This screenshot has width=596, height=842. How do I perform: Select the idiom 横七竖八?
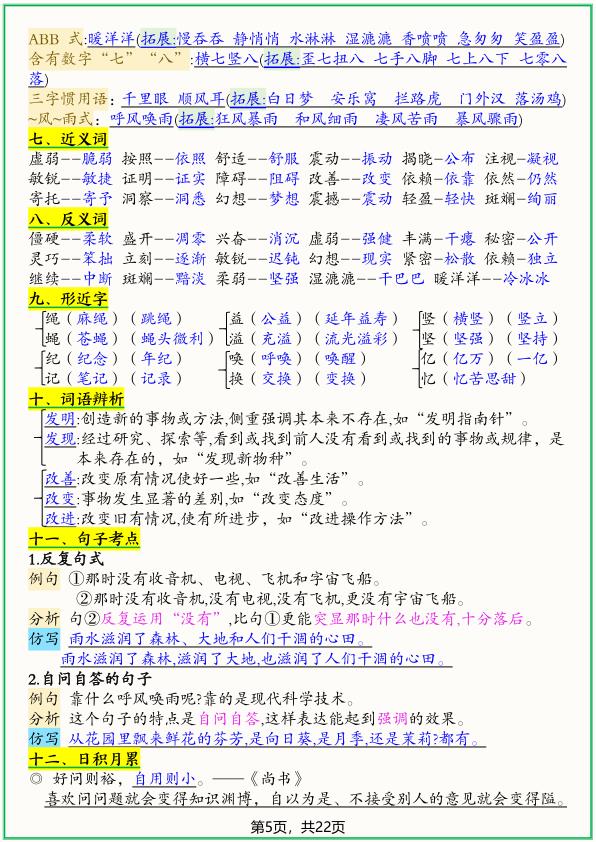tap(227, 59)
